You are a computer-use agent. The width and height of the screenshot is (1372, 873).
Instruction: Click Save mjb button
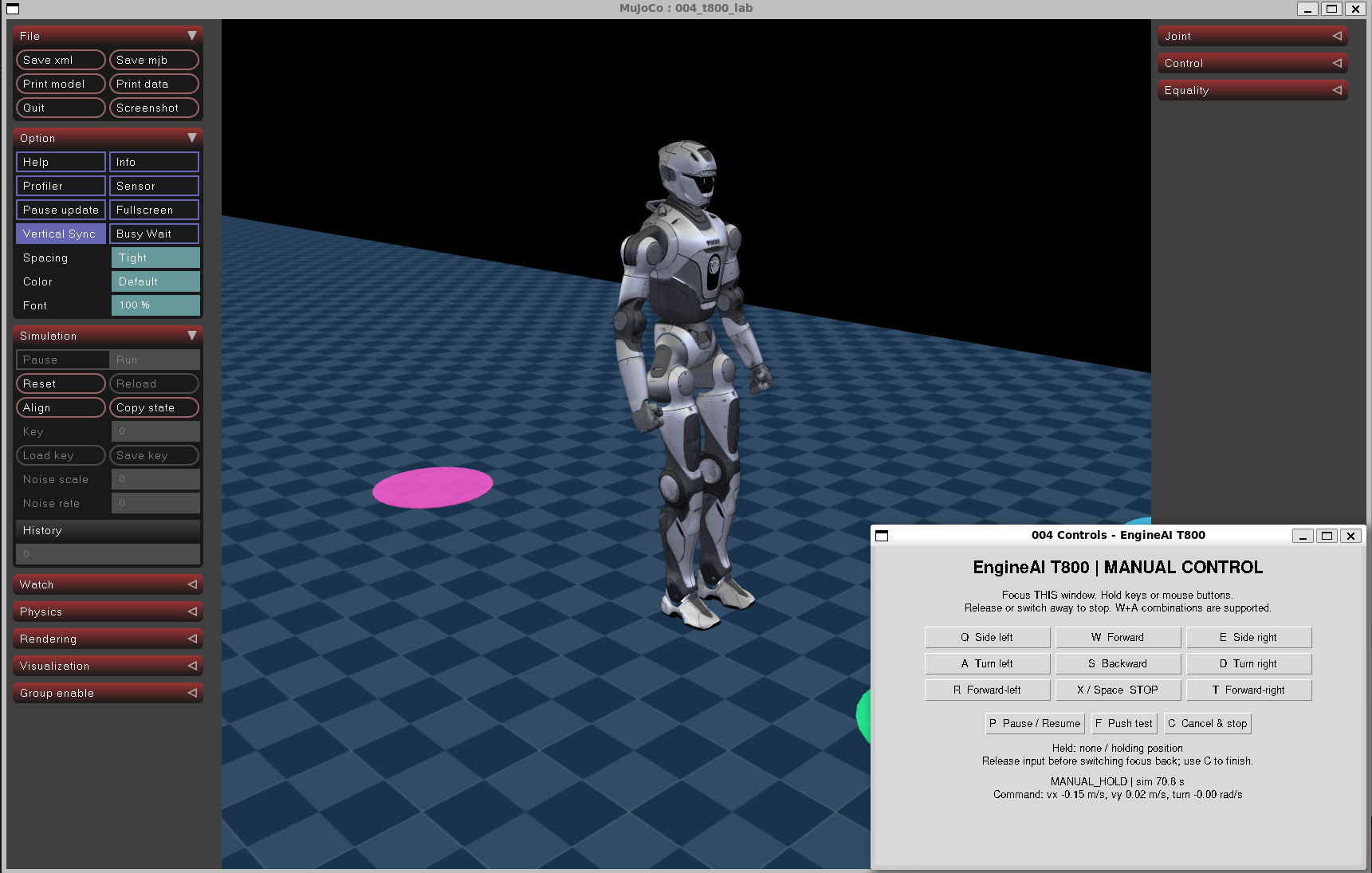(x=154, y=60)
